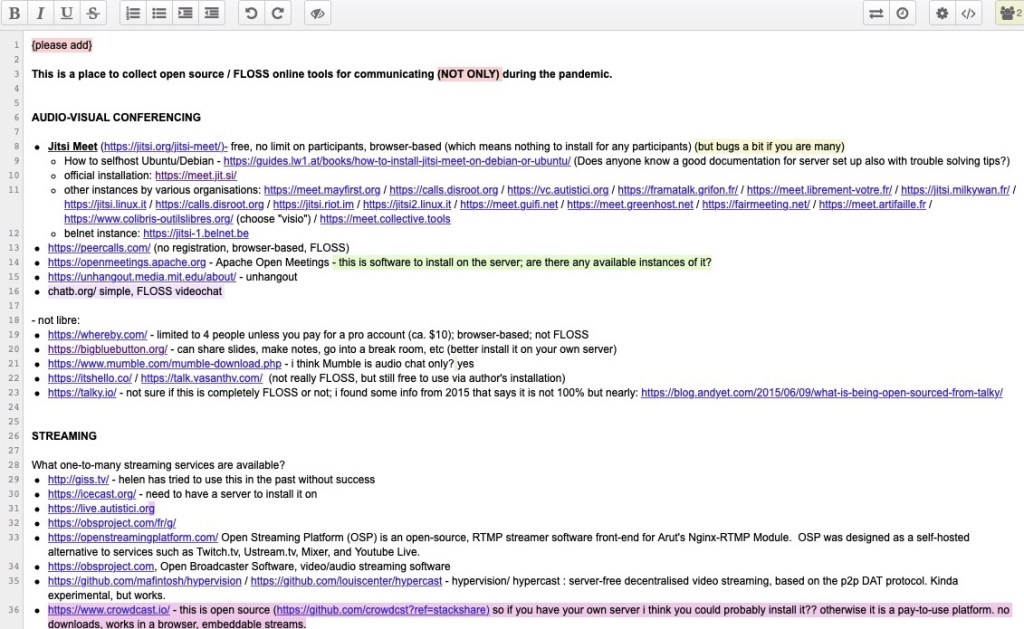Viewport: 1024px width, 629px height.
Task: Toggle bold formatting in the toolbar
Action: pos(15,13)
